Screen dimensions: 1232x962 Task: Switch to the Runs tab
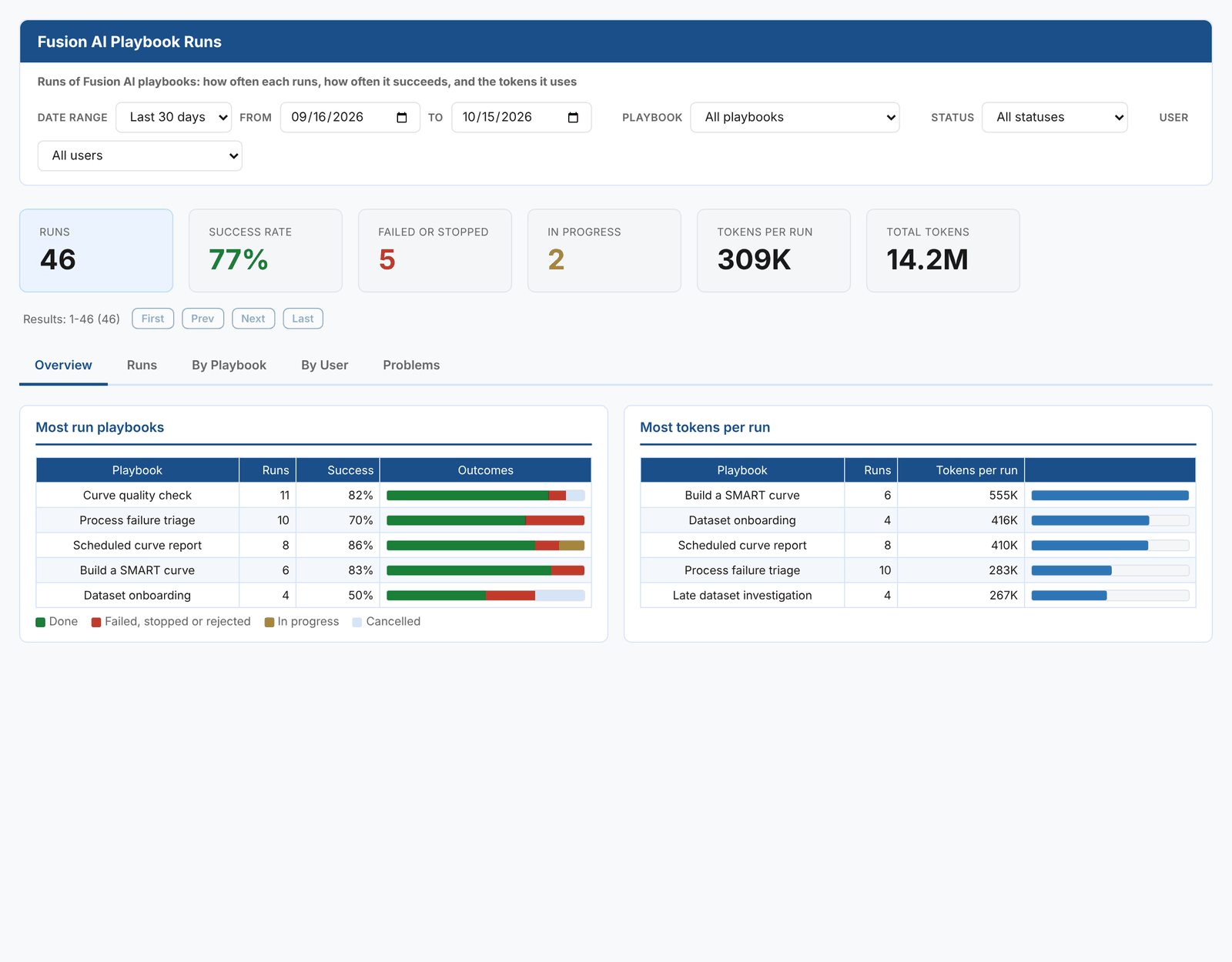pyautogui.click(x=142, y=366)
